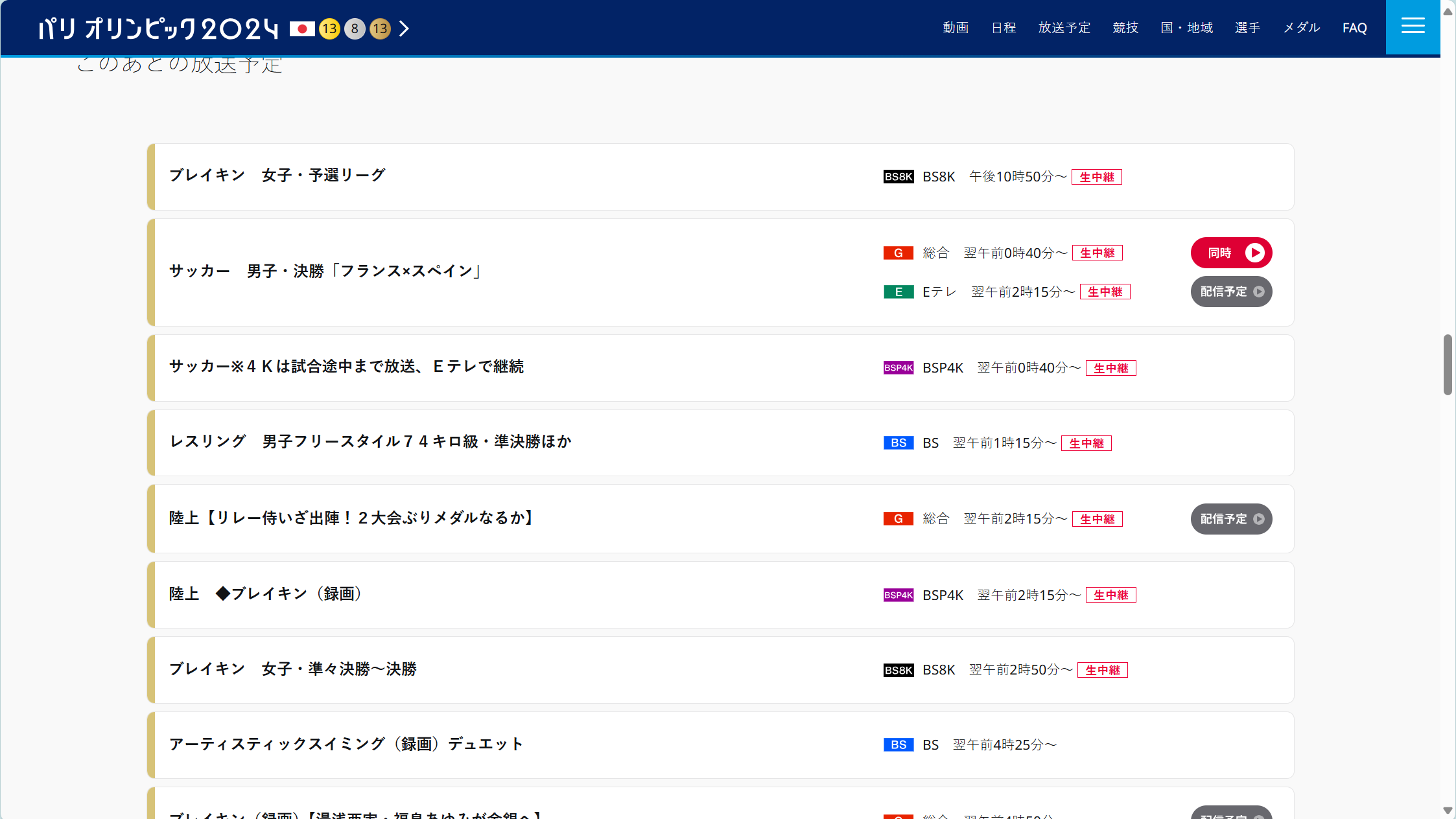Click the Japan flag icon
1456x819 pixels.
click(x=302, y=29)
